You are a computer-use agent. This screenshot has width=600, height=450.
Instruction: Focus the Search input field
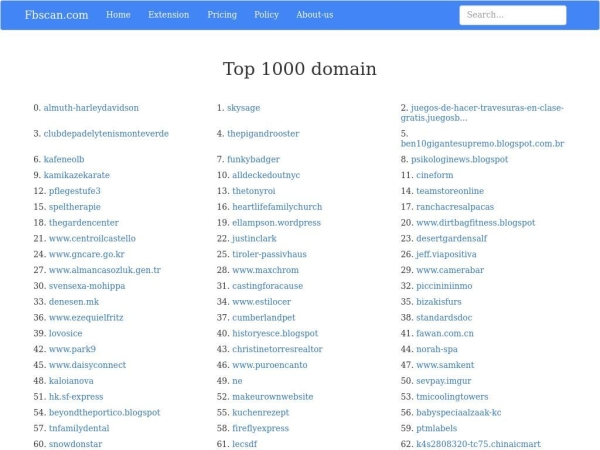pos(513,15)
